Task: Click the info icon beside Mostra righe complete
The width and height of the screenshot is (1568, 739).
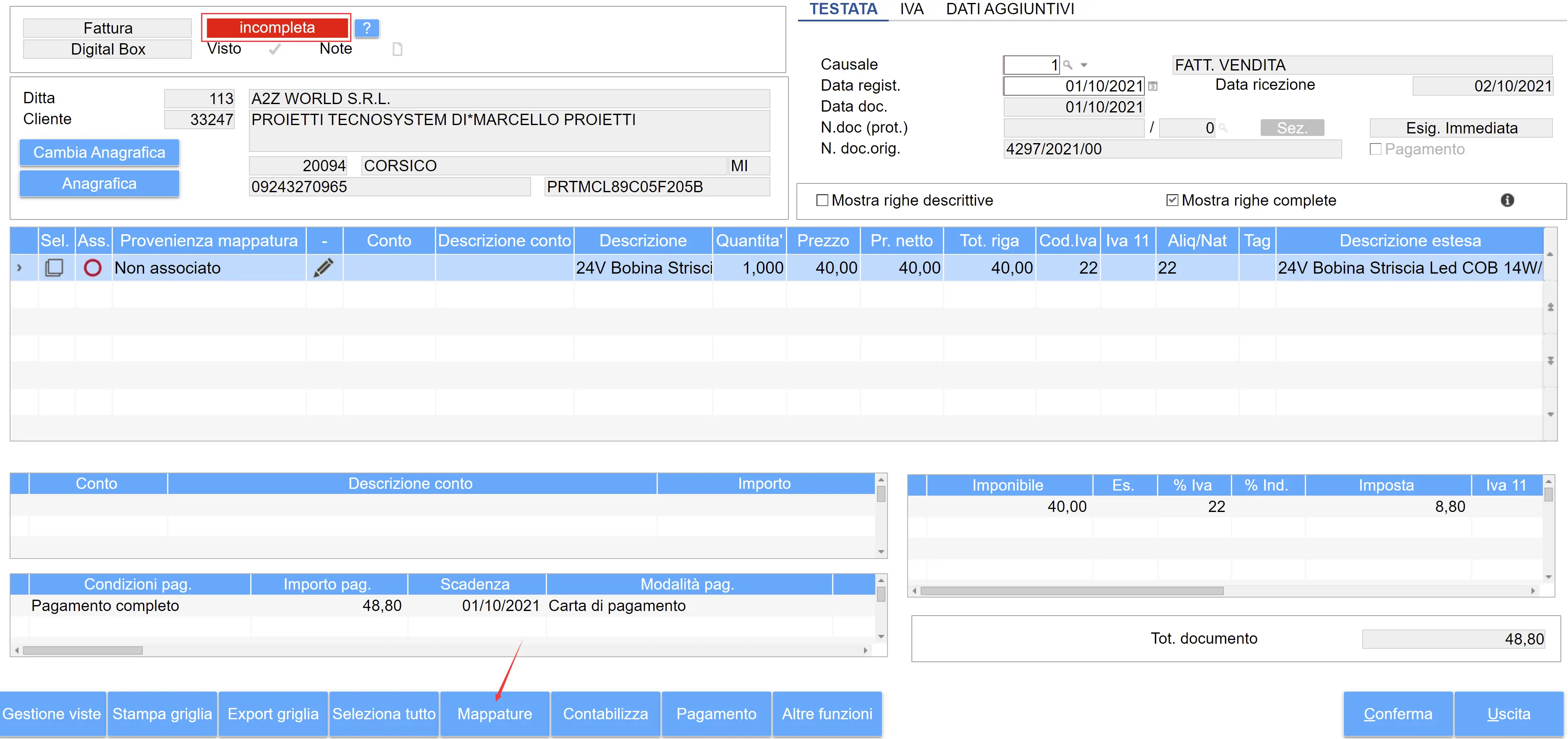Action: [x=1507, y=200]
